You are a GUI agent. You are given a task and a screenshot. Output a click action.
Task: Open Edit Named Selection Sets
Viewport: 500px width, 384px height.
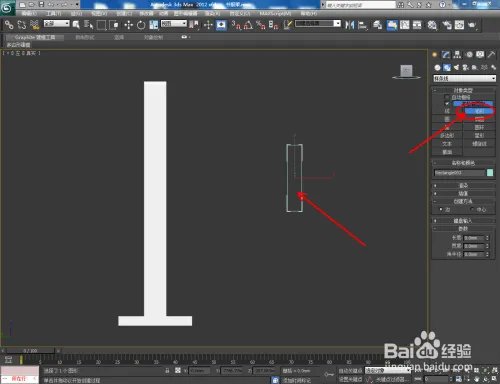[288, 25]
